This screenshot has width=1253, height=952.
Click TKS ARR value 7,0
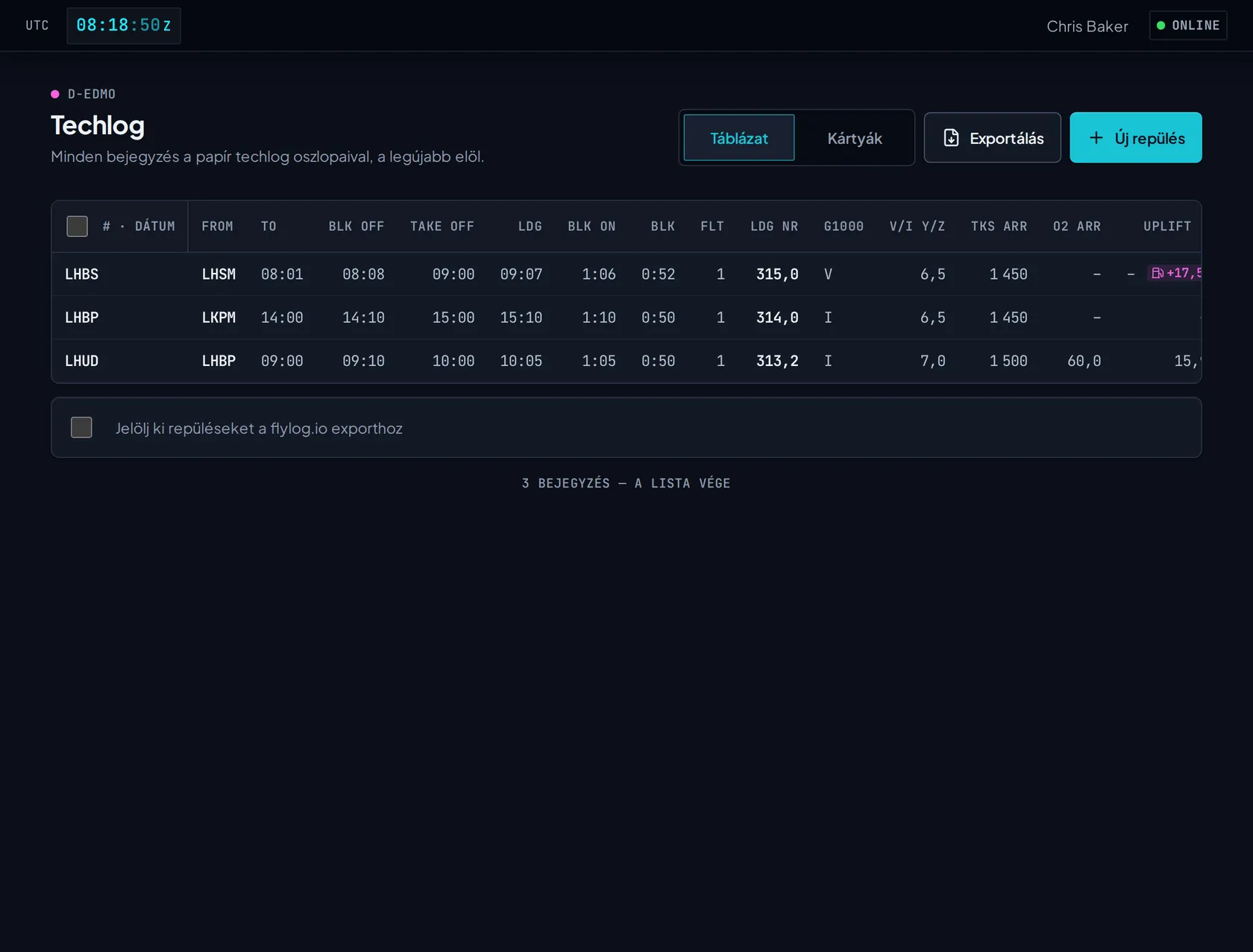click(932, 361)
